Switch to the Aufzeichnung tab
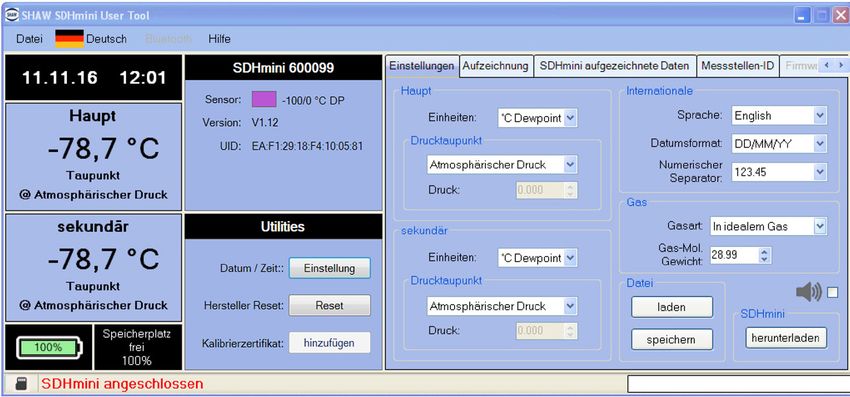The image size is (850, 397). 495,66
